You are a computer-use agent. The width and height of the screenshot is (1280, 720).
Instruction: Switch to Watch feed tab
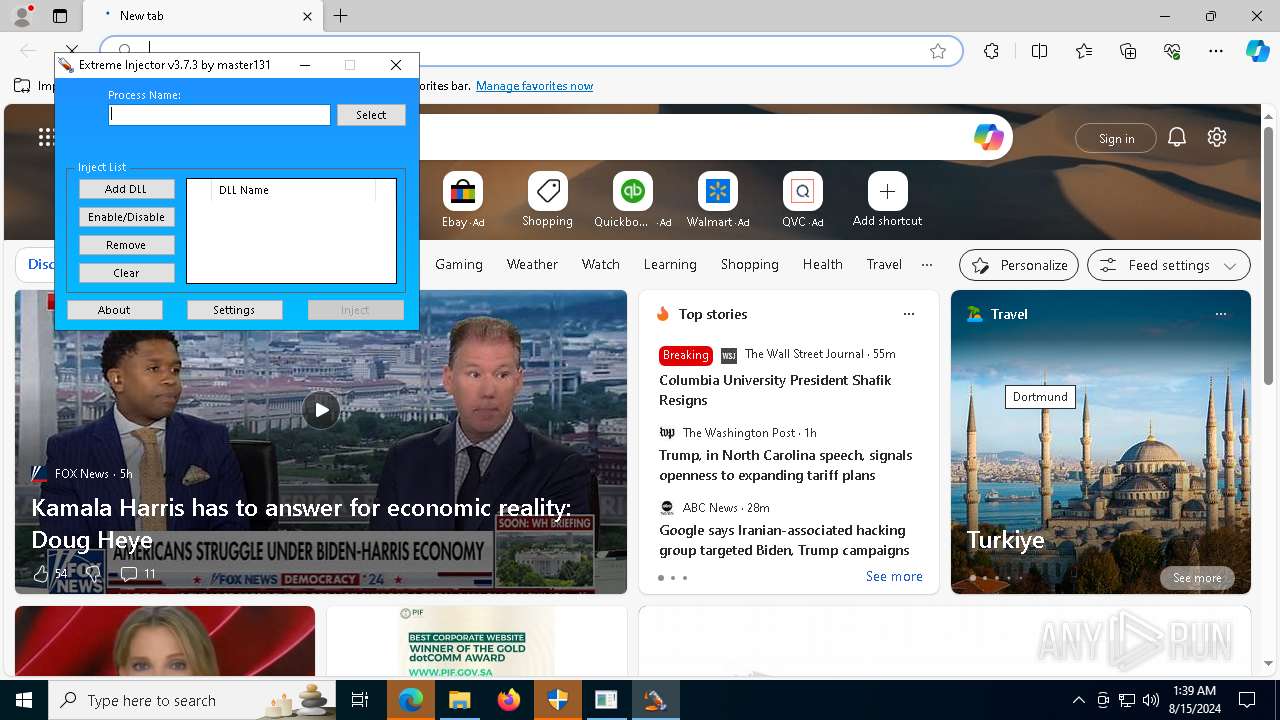pyautogui.click(x=601, y=265)
